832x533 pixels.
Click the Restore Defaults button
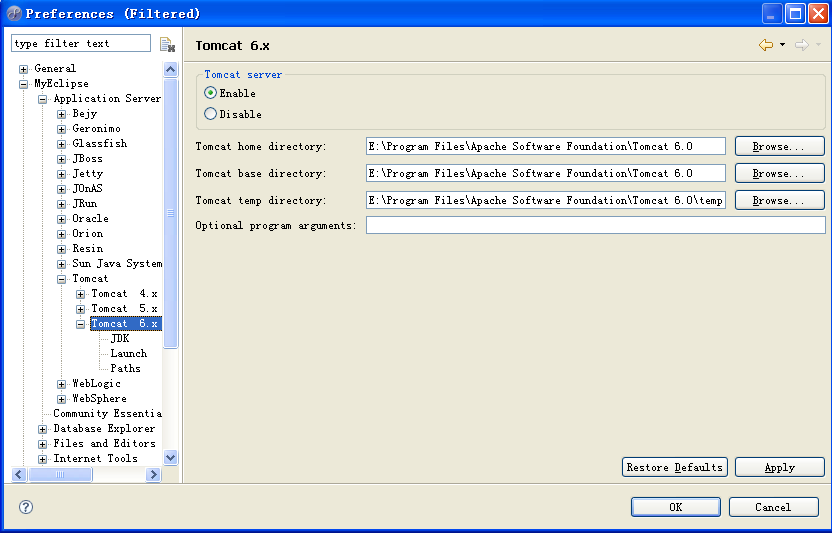674,467
